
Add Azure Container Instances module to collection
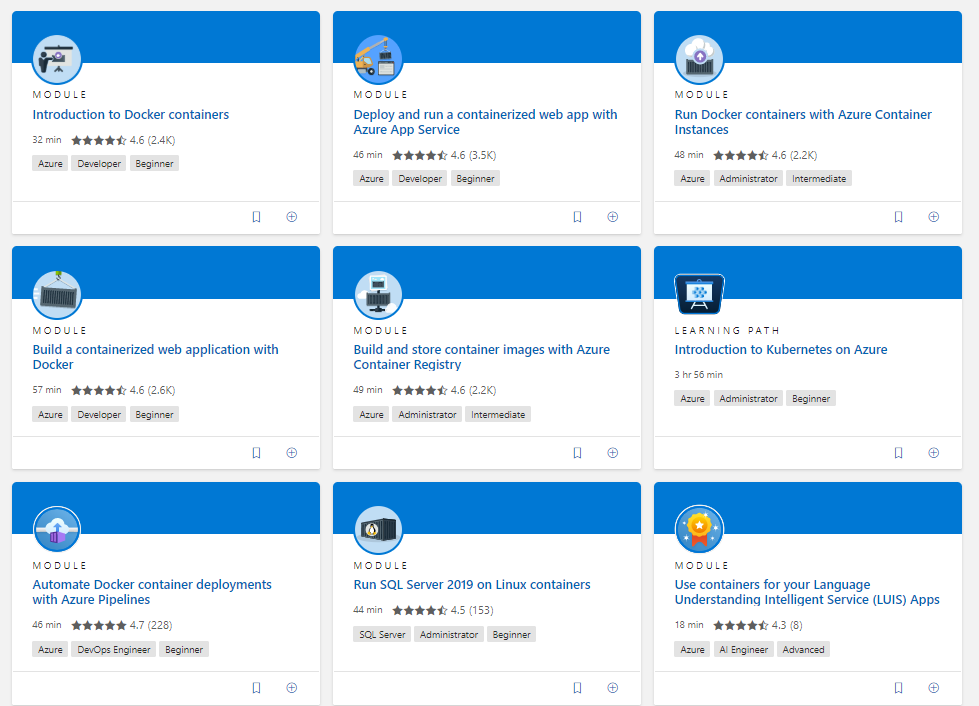point(933,217)
